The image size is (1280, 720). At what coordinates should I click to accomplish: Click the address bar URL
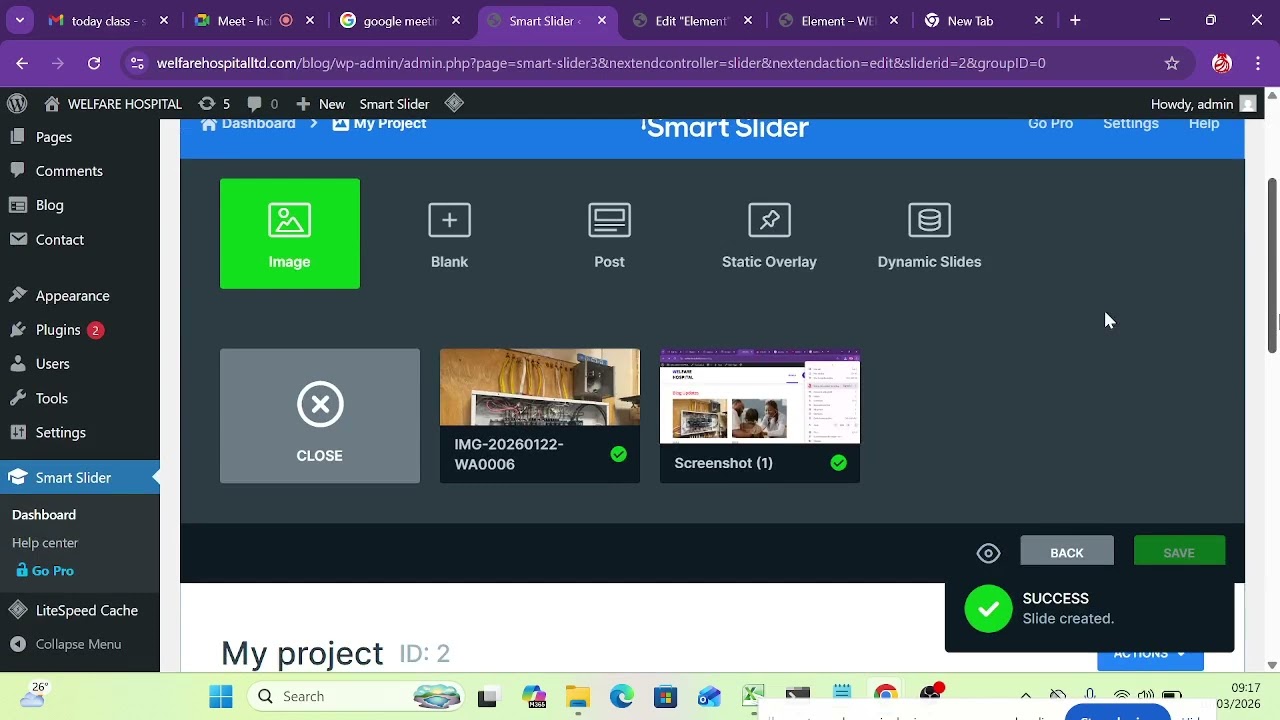point(601,63)
